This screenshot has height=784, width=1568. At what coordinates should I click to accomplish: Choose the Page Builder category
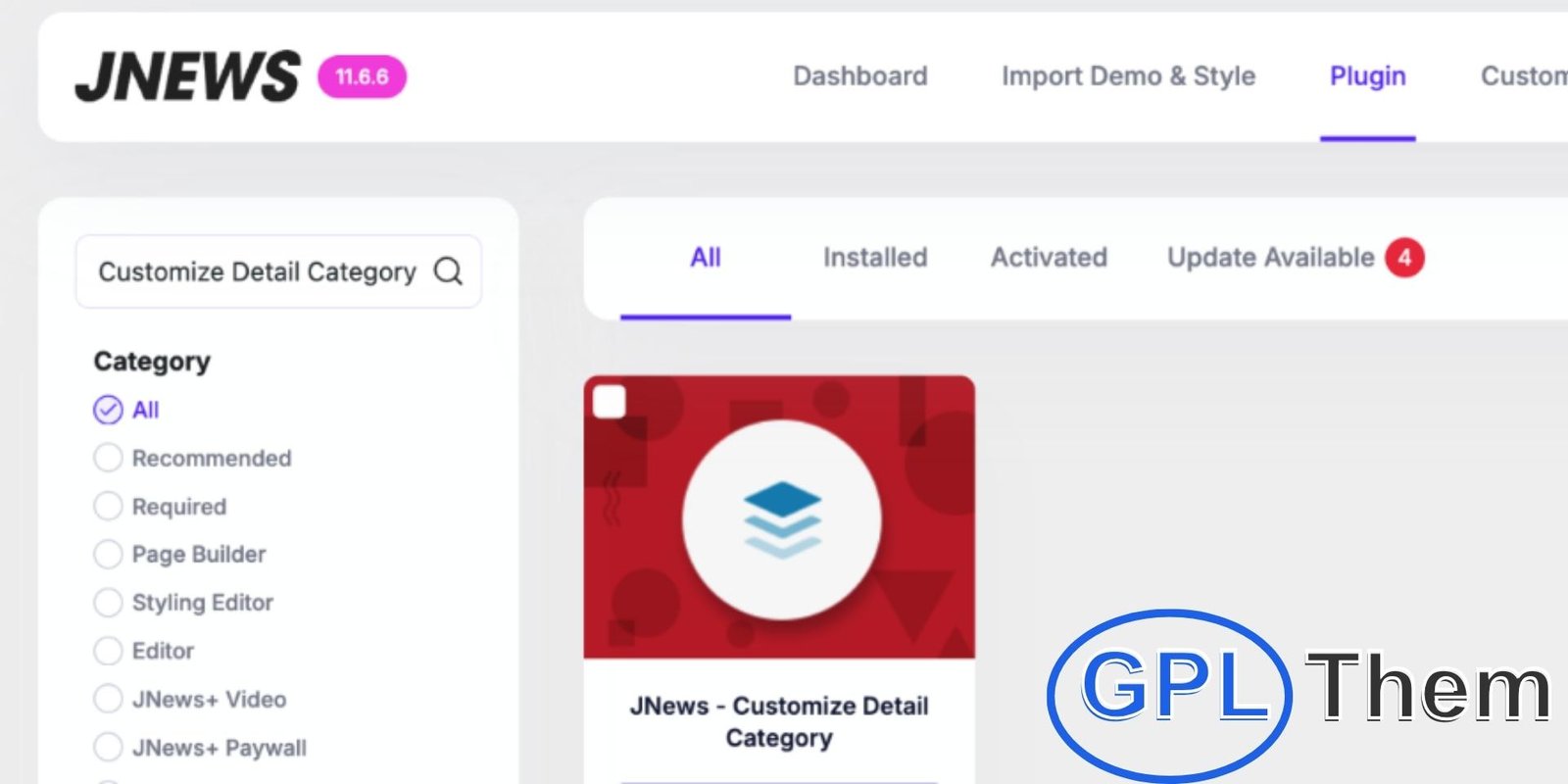coord(108,555)
